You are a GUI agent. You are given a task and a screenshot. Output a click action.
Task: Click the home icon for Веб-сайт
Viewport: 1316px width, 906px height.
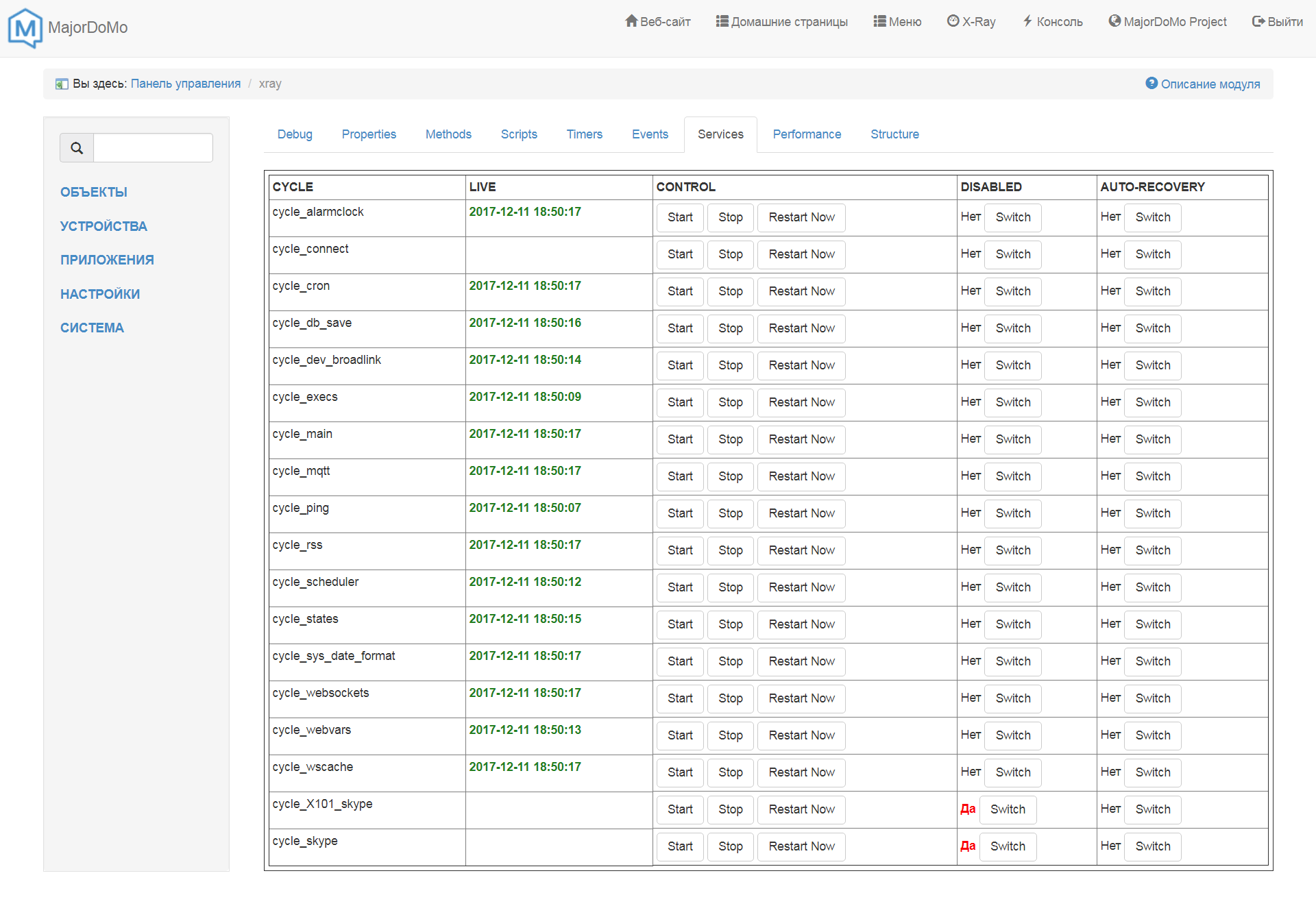[631, 21]
